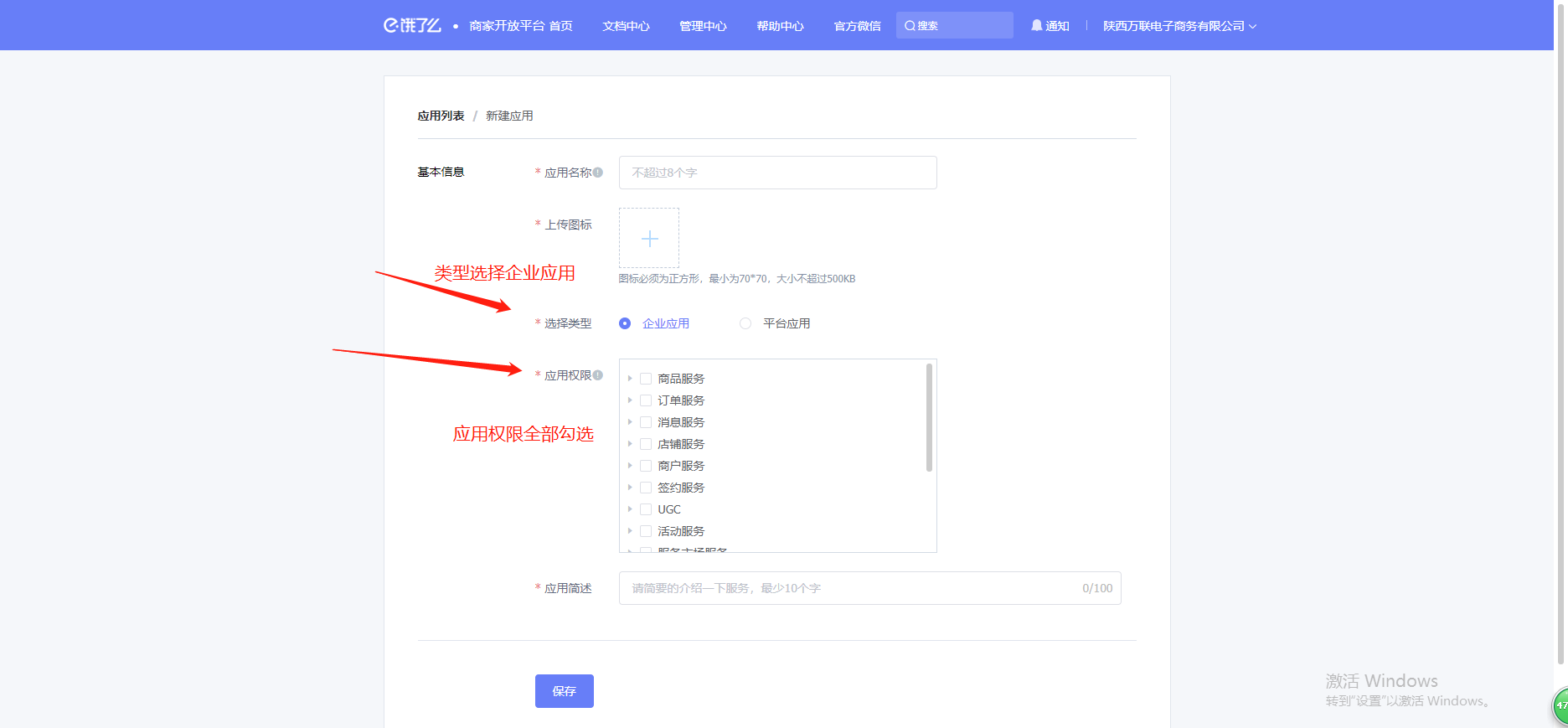Tick the UGC checkbox
This screenshot has height=728, width=1568.
[x=646, y=509]
